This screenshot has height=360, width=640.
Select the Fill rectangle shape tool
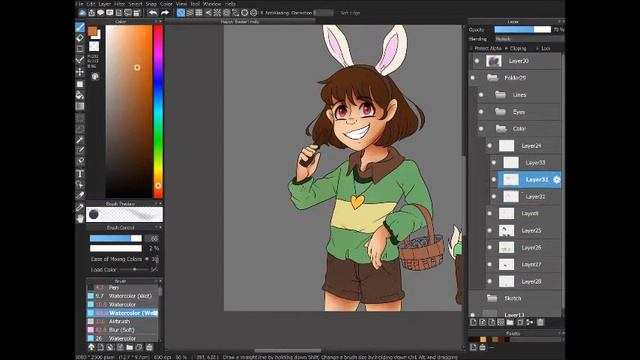[80, 84]
